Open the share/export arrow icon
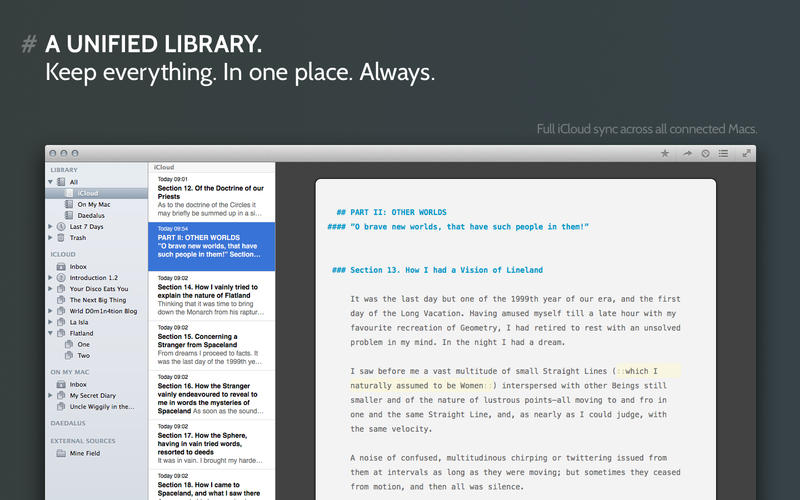The image size is (800, 500). click(687, 153)
